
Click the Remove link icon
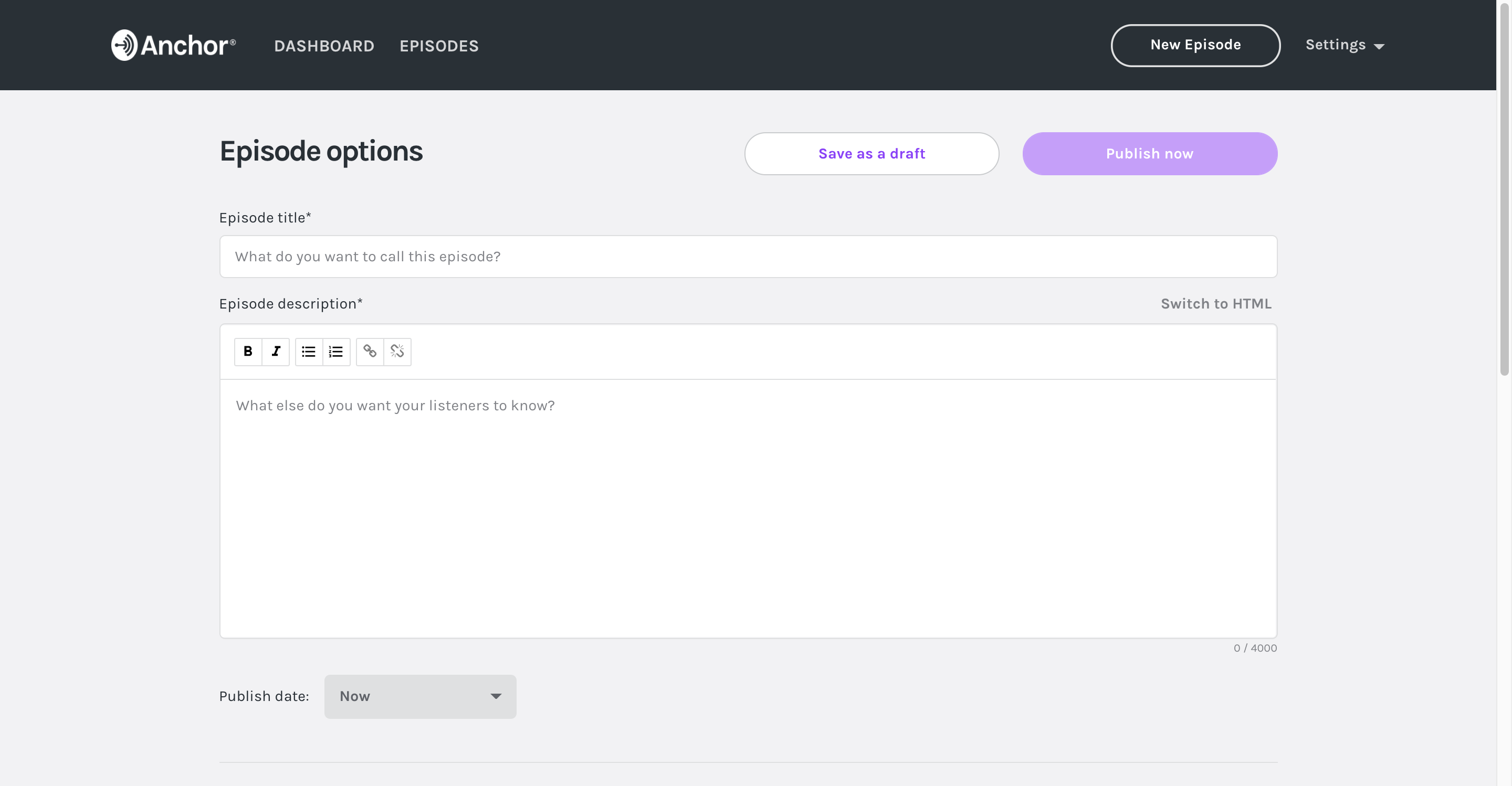pos(397,351)
